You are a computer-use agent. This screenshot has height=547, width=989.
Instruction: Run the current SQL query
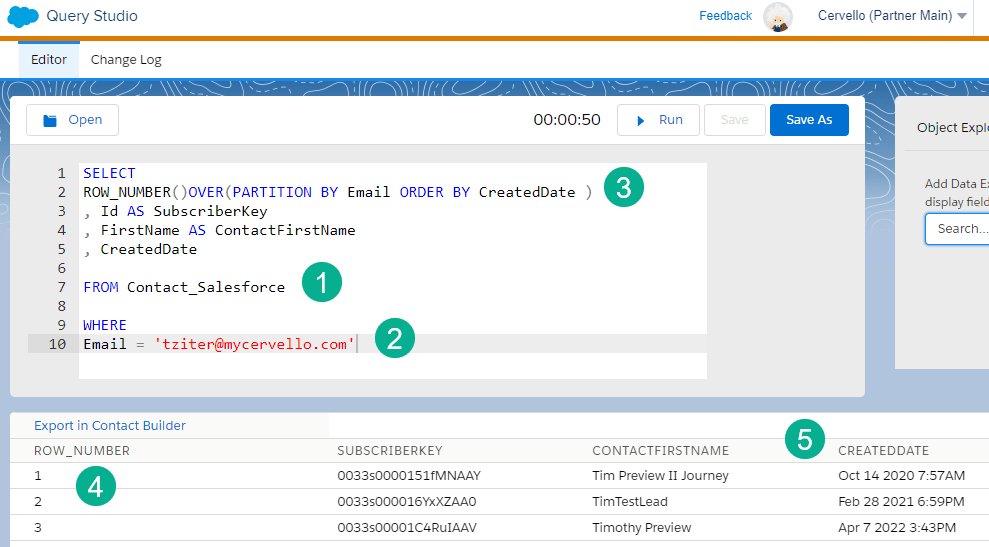click(x=658, y=120)
